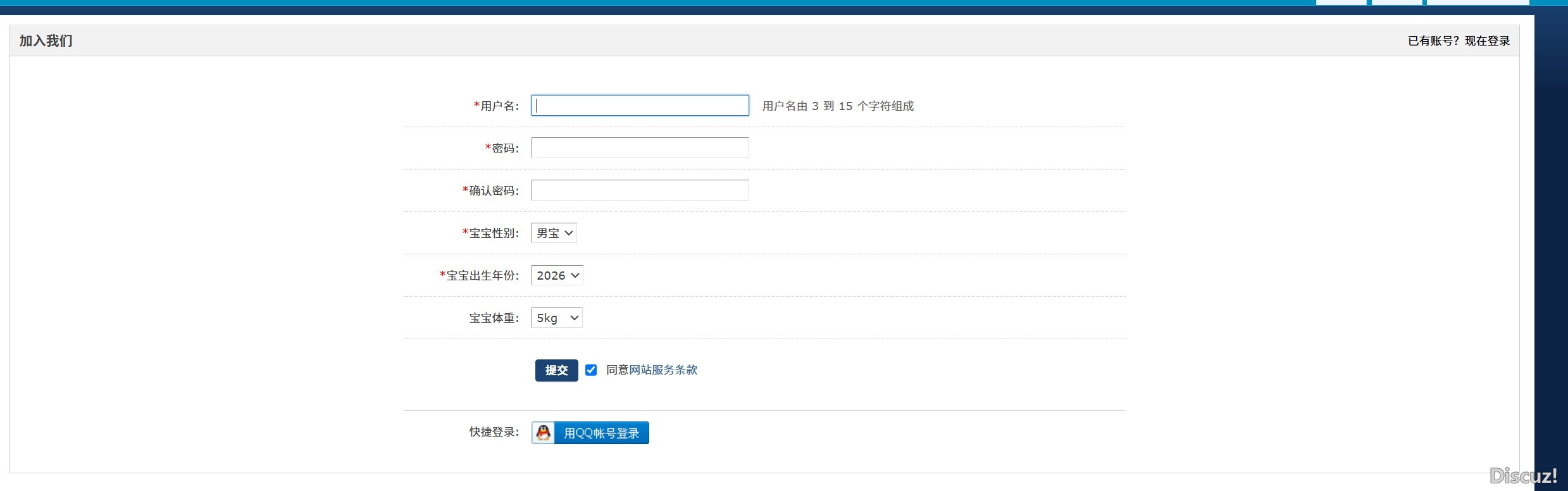Focus the 密码 password field
The image size is (1568, 491).
(640, 148)
